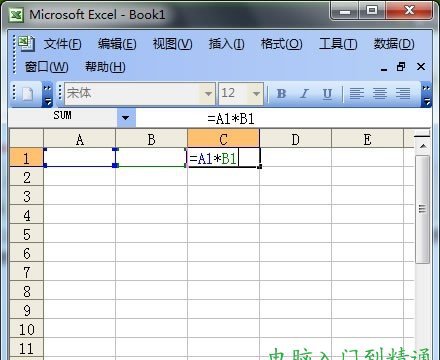Click the Name Box showing SUM
This screenshot has width=440, height=360.
pyautogui.click(x=63, y=118)
